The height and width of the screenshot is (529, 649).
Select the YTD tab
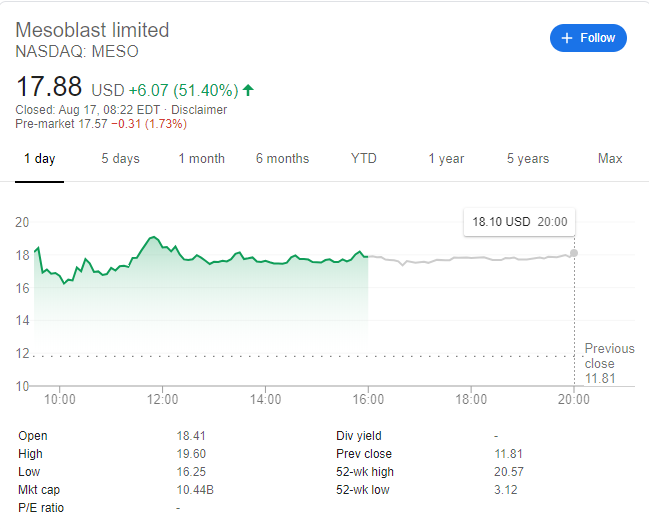[x=363, y=159]
